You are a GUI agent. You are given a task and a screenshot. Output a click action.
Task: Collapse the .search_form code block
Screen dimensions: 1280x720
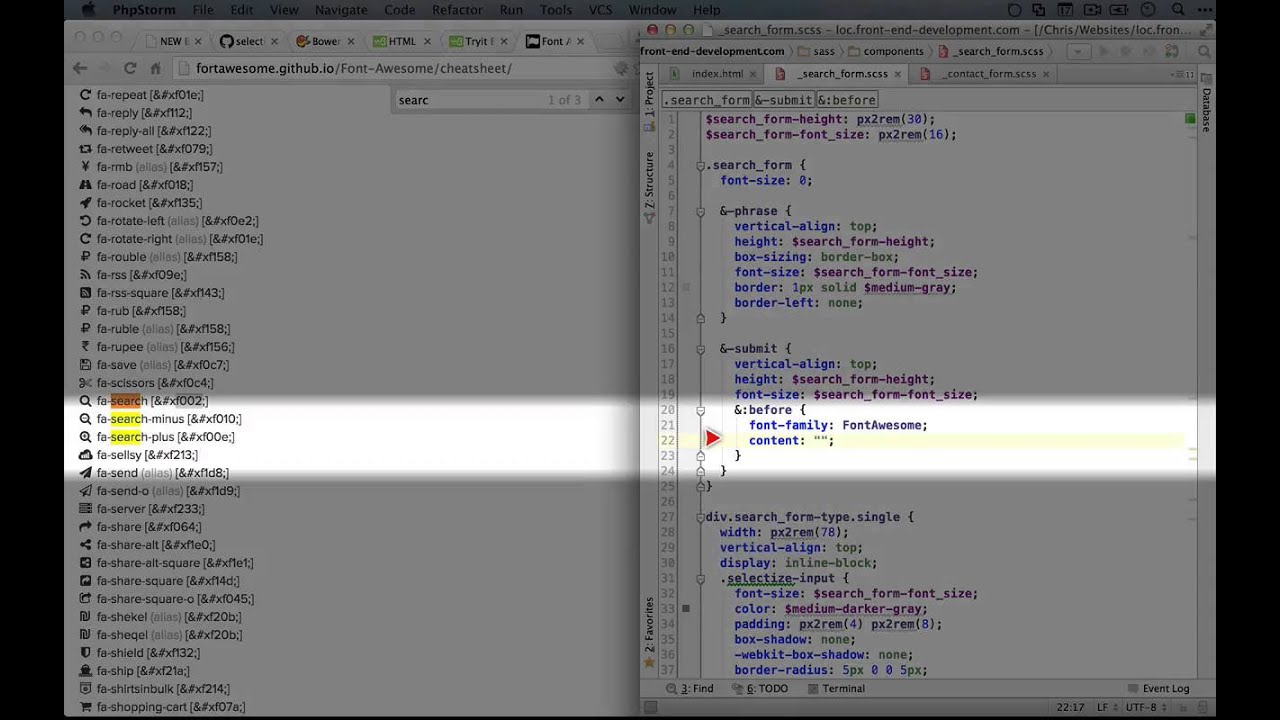700,165
